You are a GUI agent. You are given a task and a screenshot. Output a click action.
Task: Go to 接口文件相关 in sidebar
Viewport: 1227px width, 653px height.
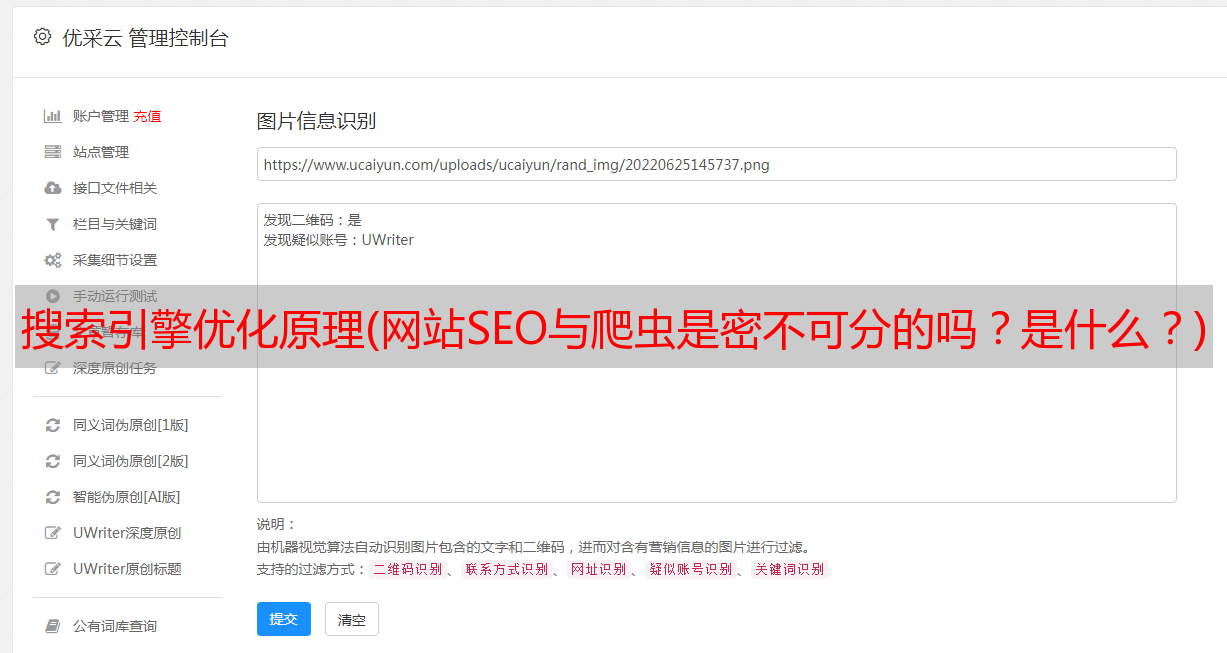coord(115,188)
